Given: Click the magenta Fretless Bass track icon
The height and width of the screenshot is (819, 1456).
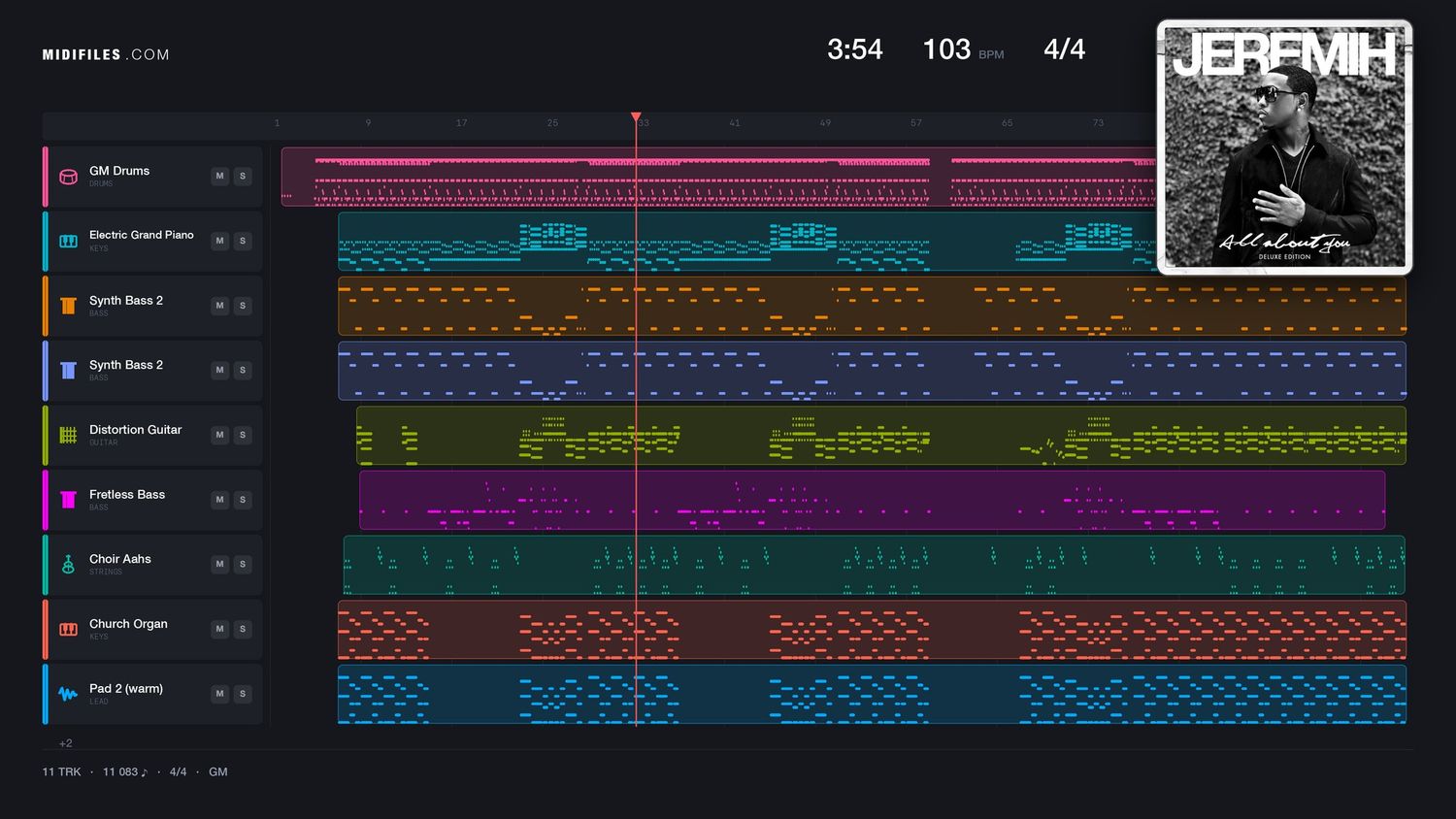Looking at the screenshot, I should coord(68,500).
